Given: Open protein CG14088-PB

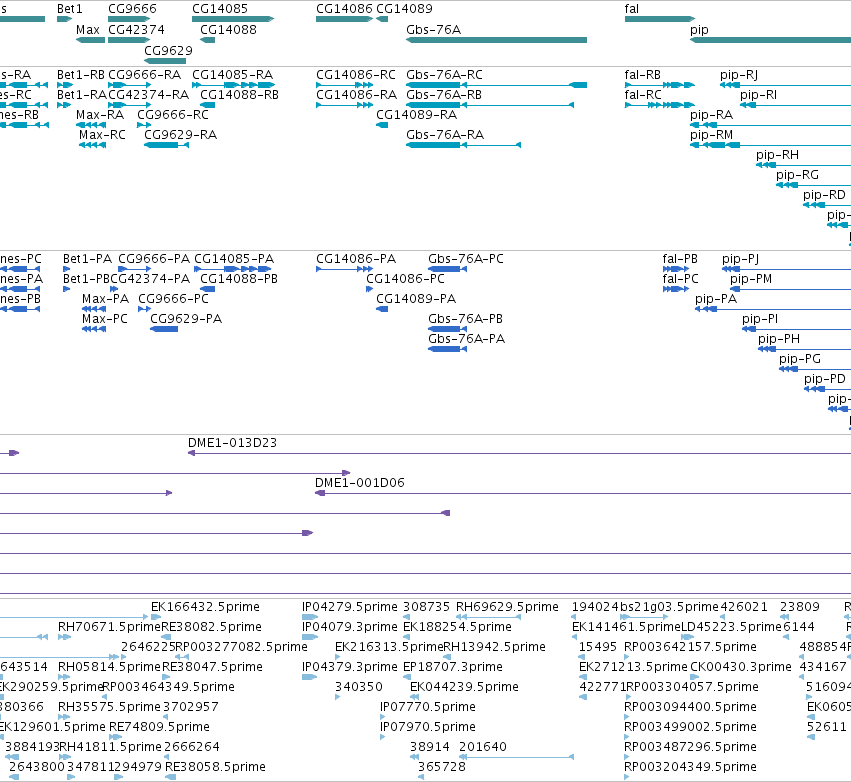Looking at the screenshot, I should 208,289.
